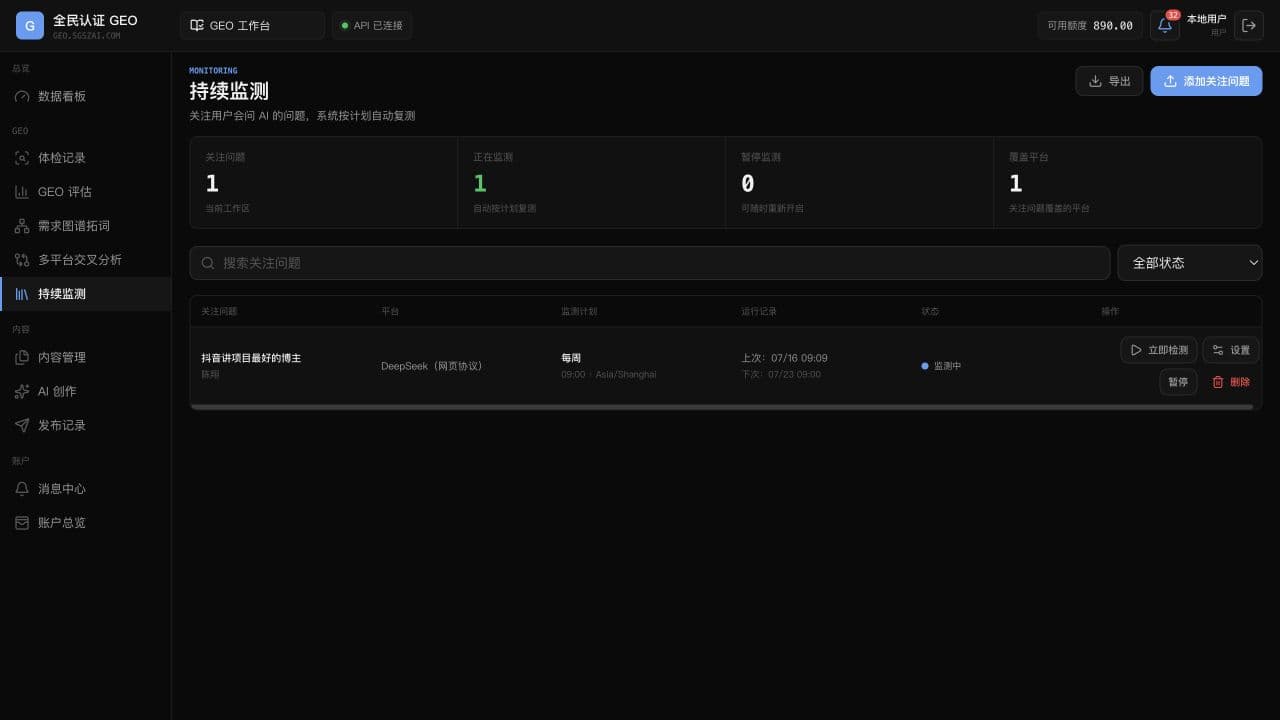The height and width of the screenshot is (720, 1280).
Task: Click the horizontal scrollbar under the table
Action: (x=721, y=407)
